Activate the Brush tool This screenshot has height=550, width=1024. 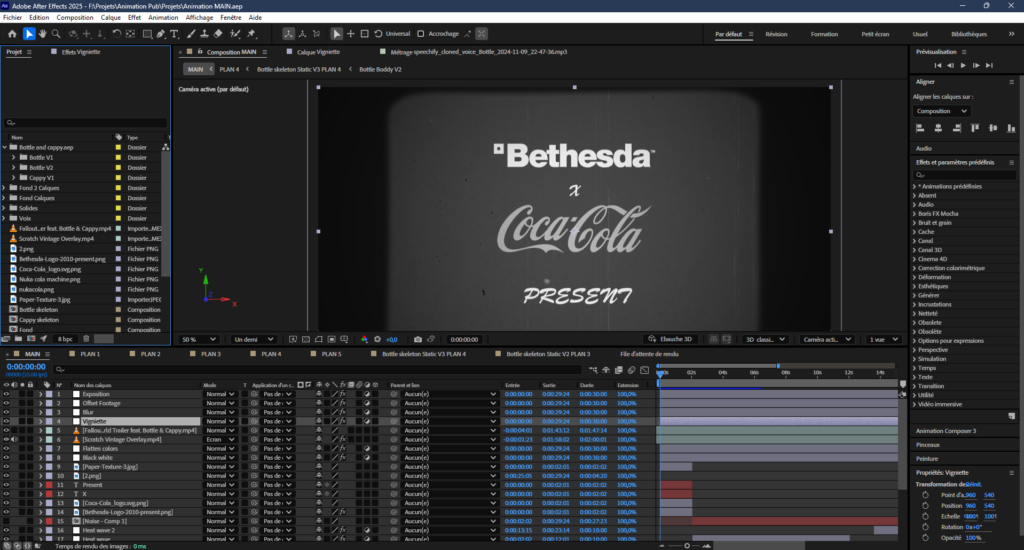189,34
